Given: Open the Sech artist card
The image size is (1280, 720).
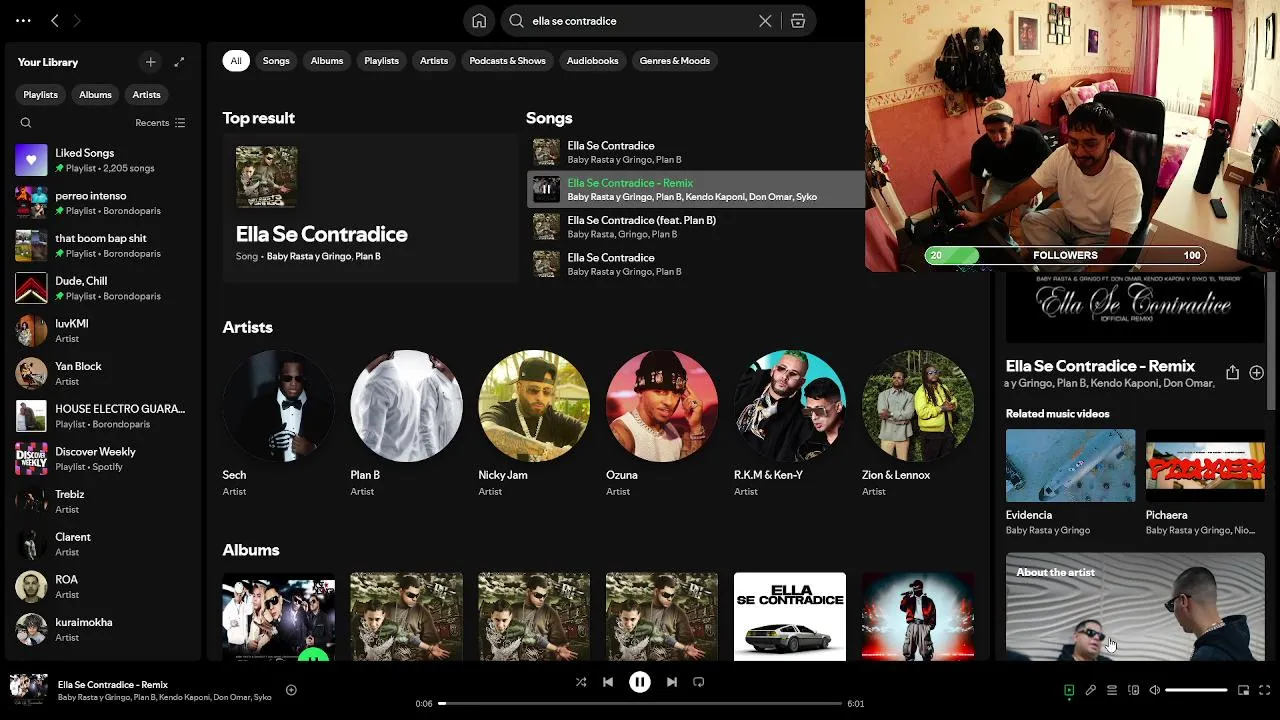Looking at the screenshot, I should click(278, 424).
